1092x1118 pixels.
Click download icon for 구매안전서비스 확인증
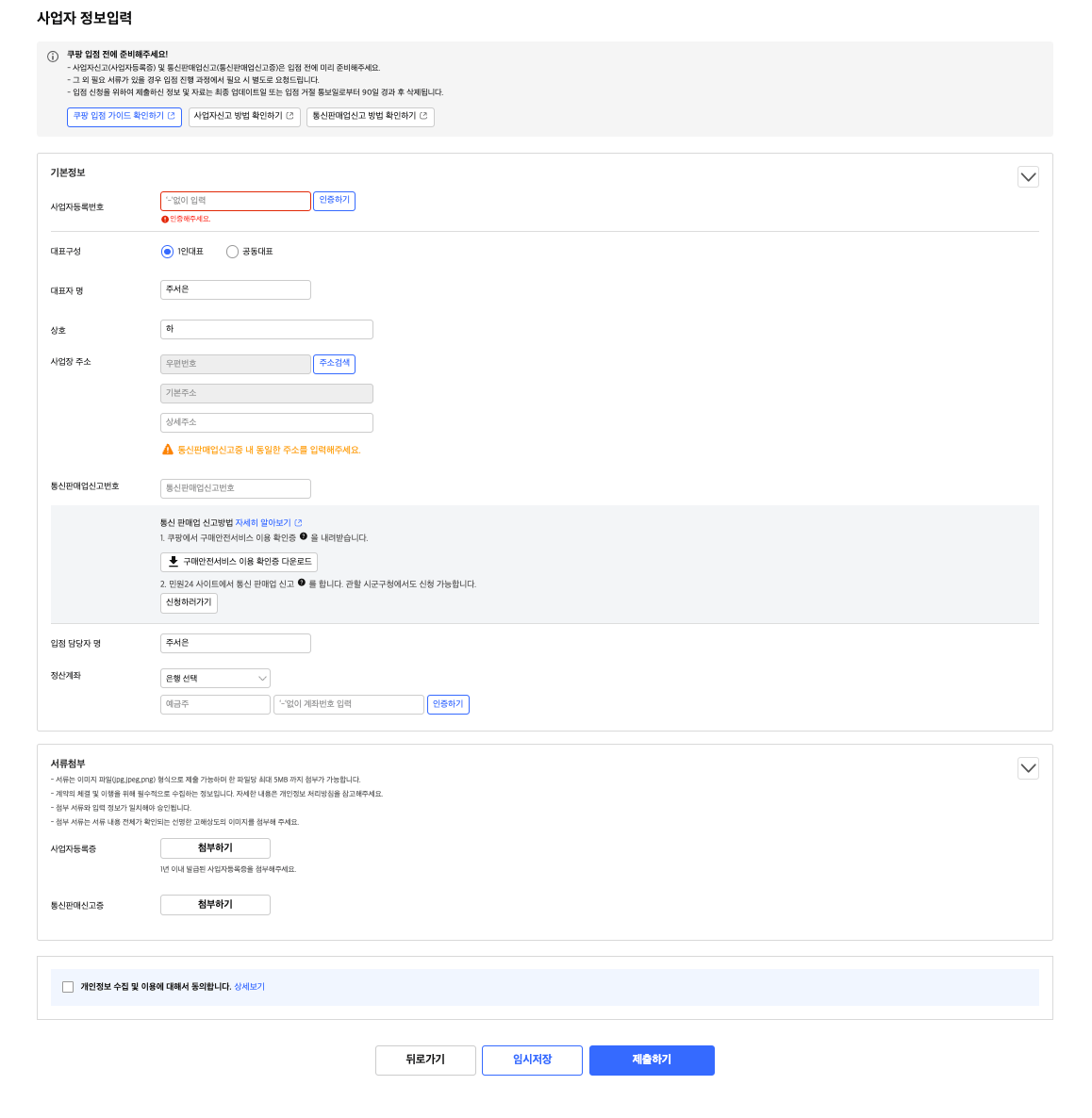click(173, 562)
